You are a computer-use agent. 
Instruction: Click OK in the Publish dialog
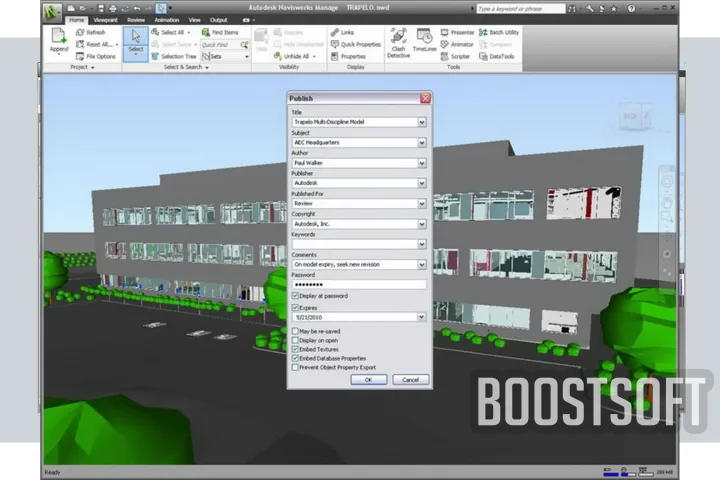click(x=369, y=380)
